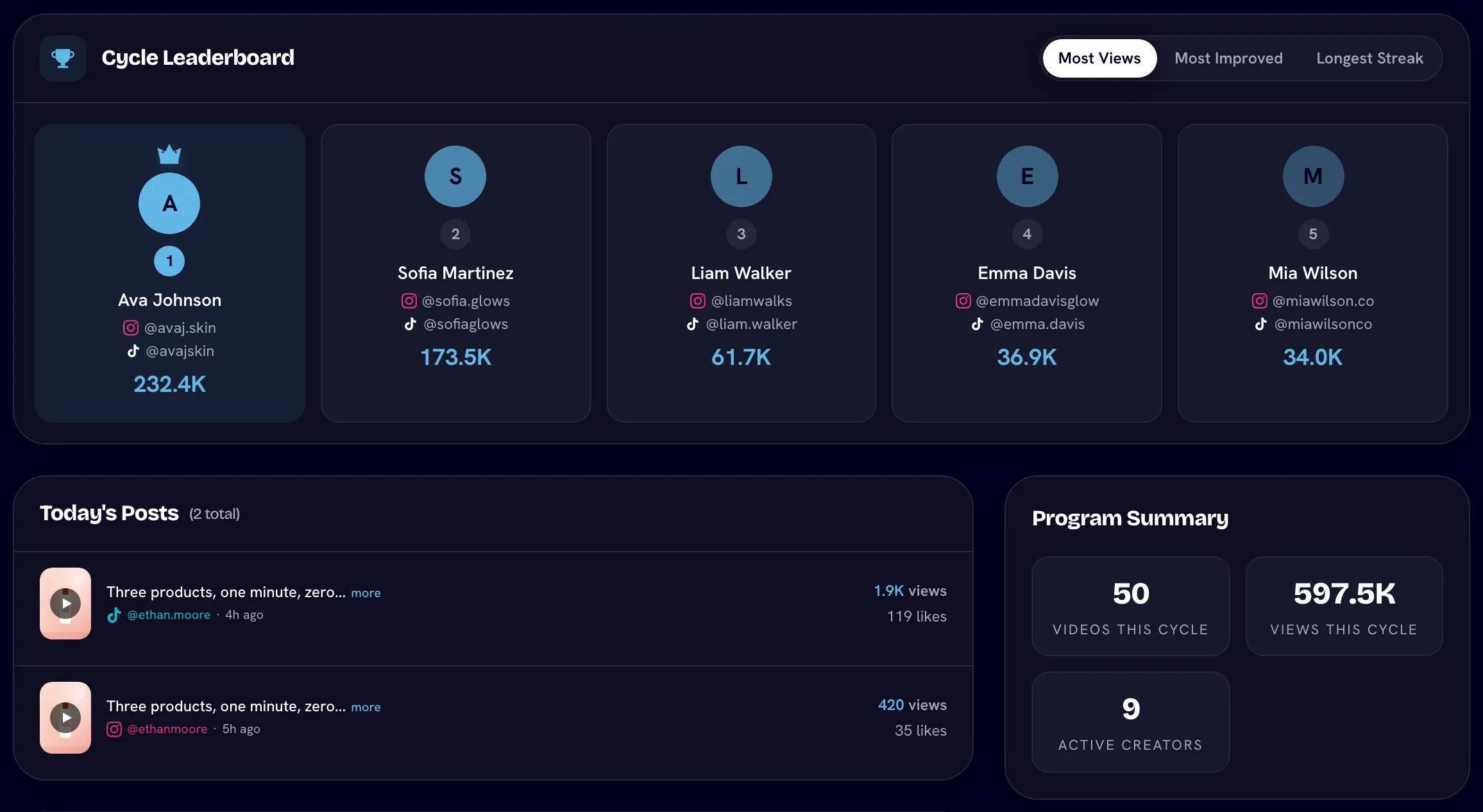Open Sofia Martinez's S avatar

click(x=455, y=176)
